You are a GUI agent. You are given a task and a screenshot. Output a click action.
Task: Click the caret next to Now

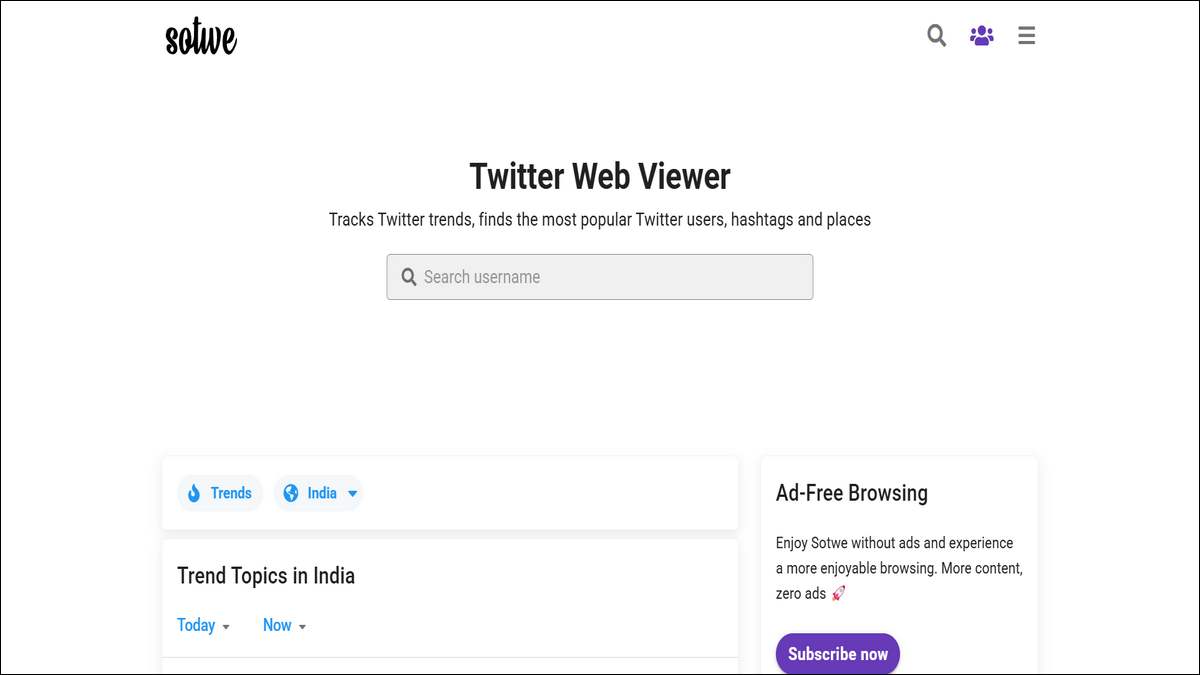tap(302, 627)
